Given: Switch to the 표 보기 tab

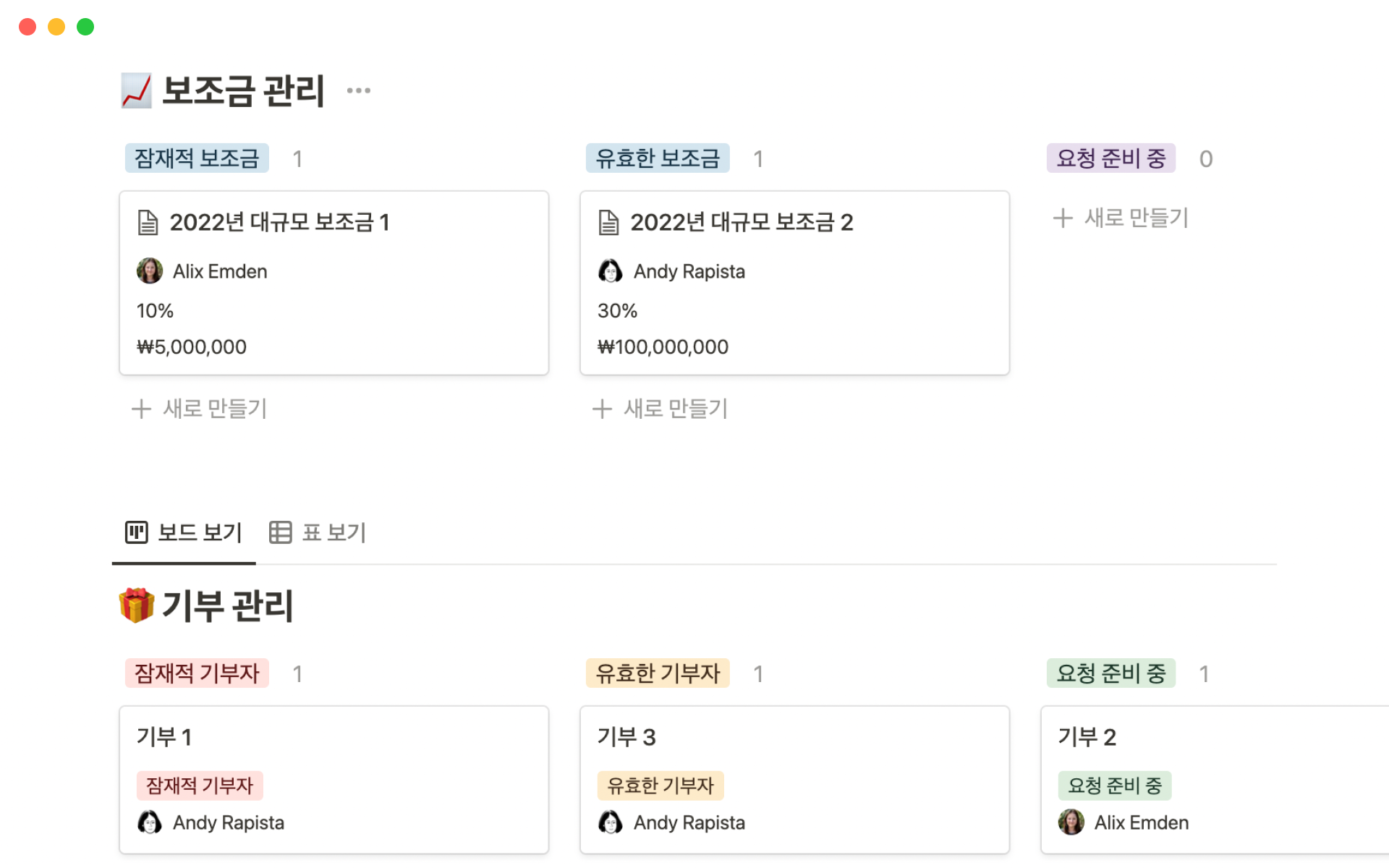Looking at the screenshot, I should (318, 533).
